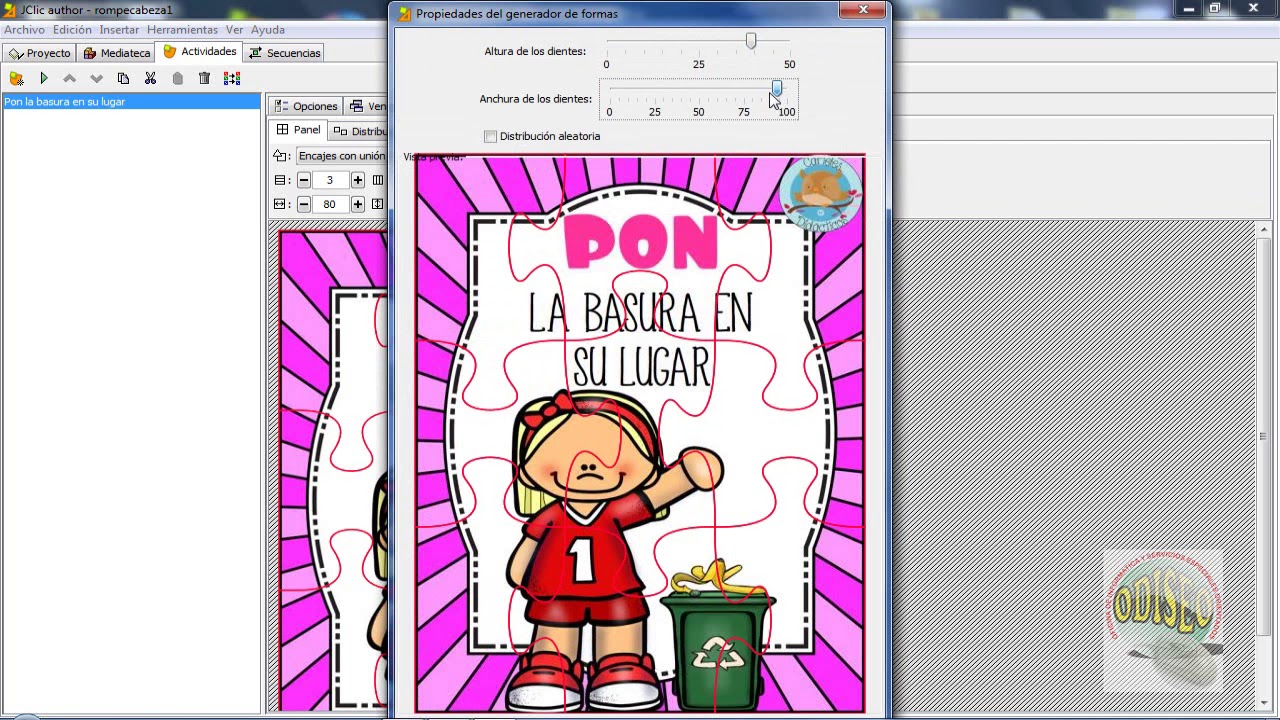Screen dimensions: 1280x720
Task: Decrease the row count with the minus button
Action: [304, 180]
